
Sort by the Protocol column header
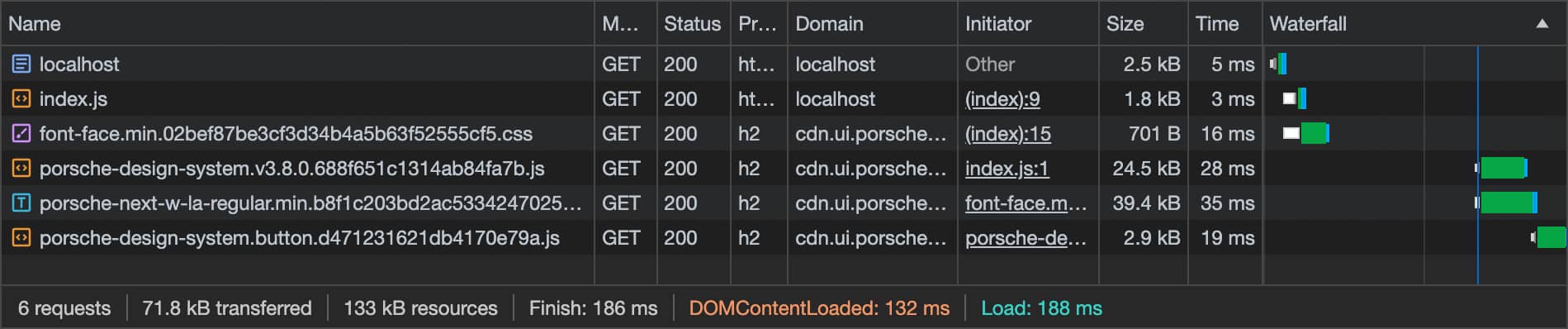[x=758, y=23]
